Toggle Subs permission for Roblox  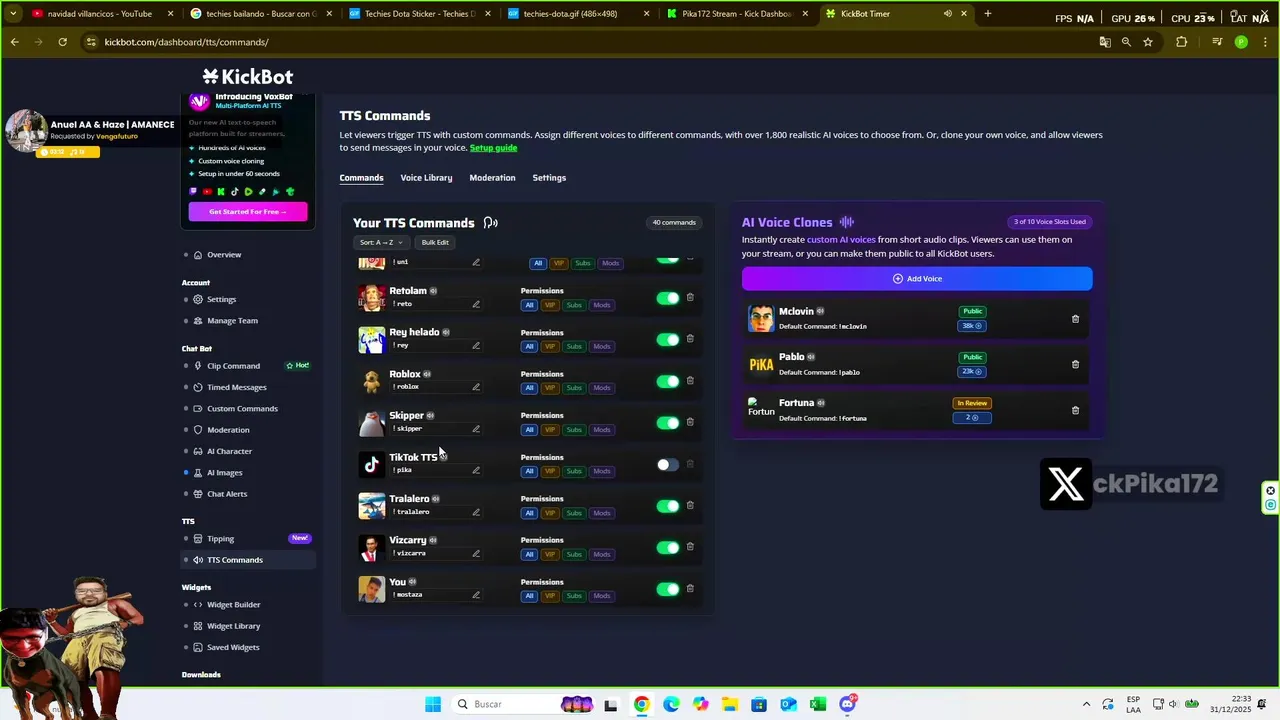pos(574,388)
